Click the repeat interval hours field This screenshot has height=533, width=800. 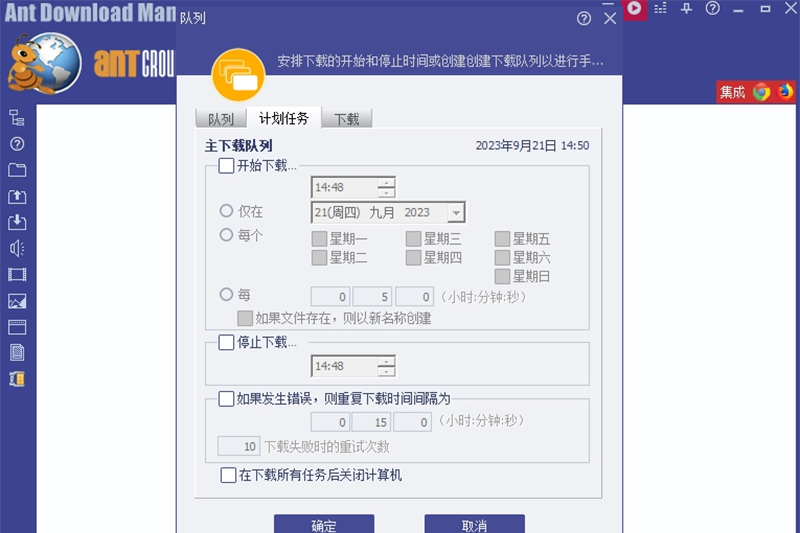coord(330,297)
